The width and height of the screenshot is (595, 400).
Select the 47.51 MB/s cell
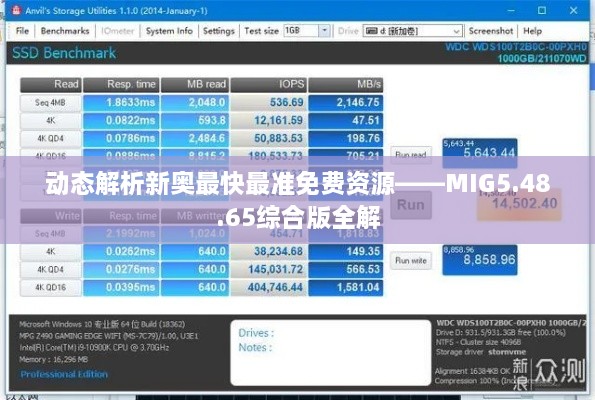click(x=346, y=120)
